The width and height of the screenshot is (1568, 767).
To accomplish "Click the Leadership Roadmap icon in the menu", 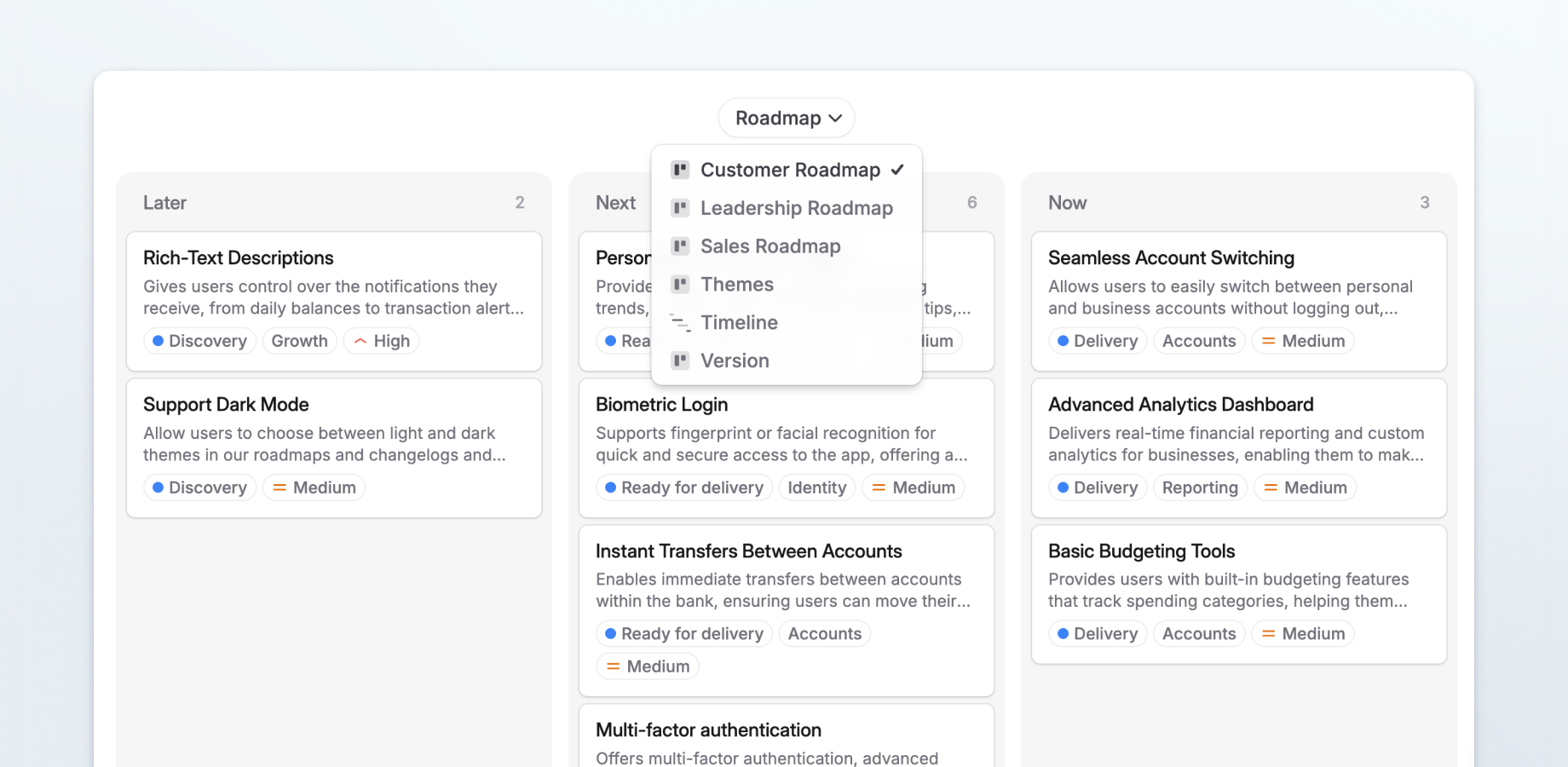I will 680,208.
